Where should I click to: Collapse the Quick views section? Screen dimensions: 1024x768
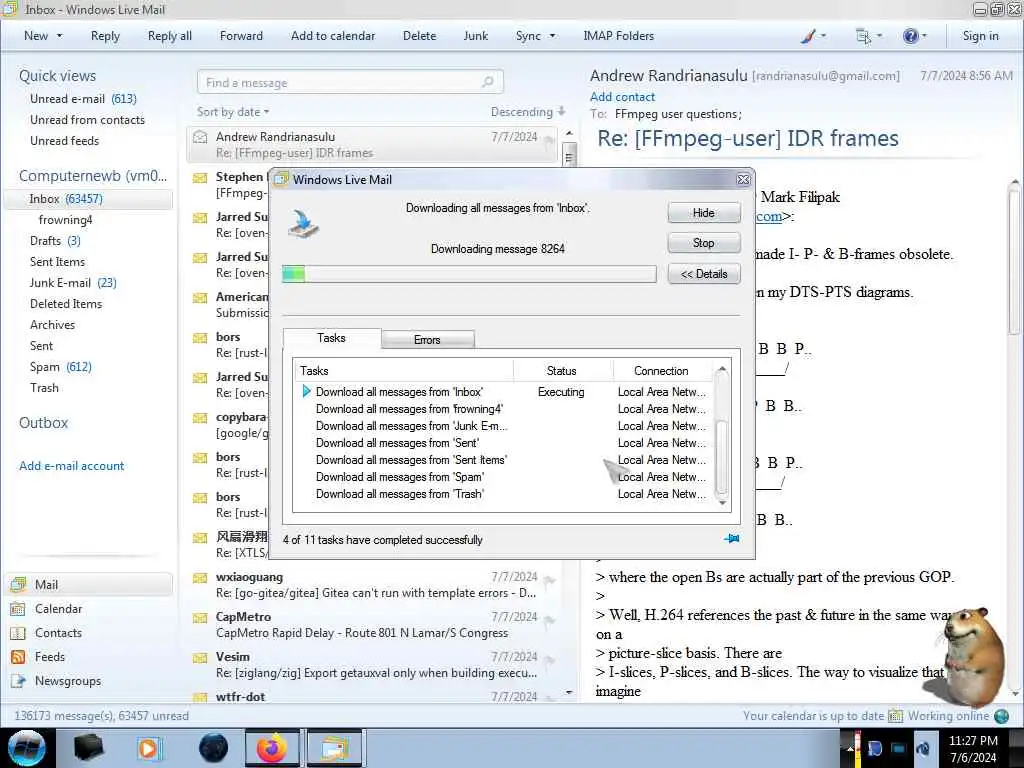(57, 76)
